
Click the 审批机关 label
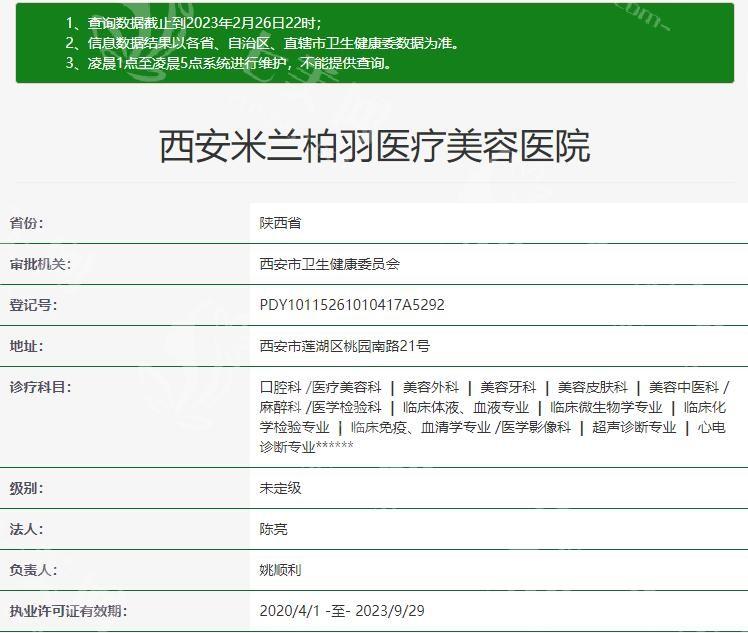(x=40, y=264)
